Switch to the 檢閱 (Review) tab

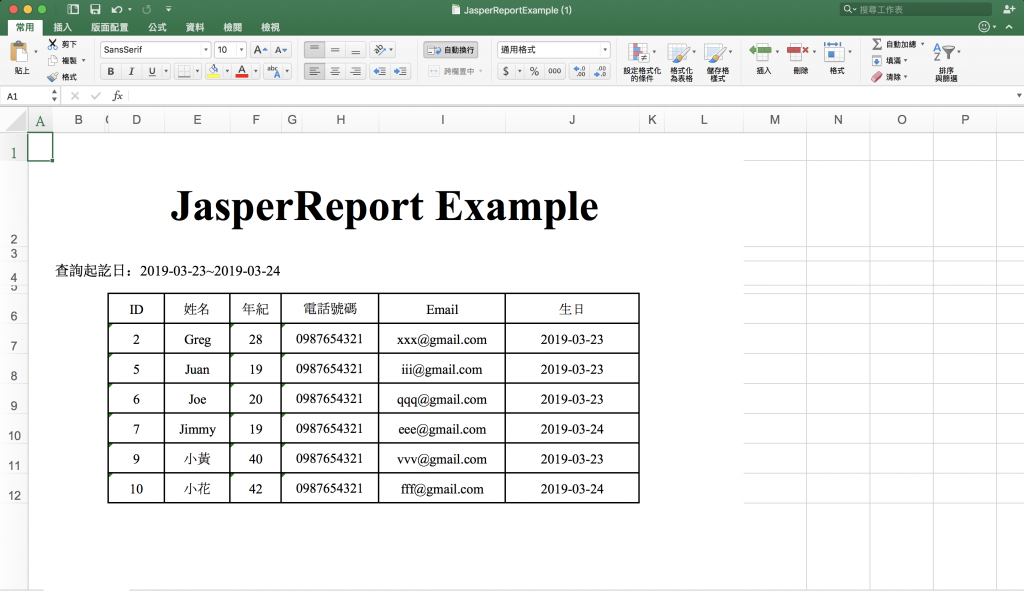click(232, 27)
